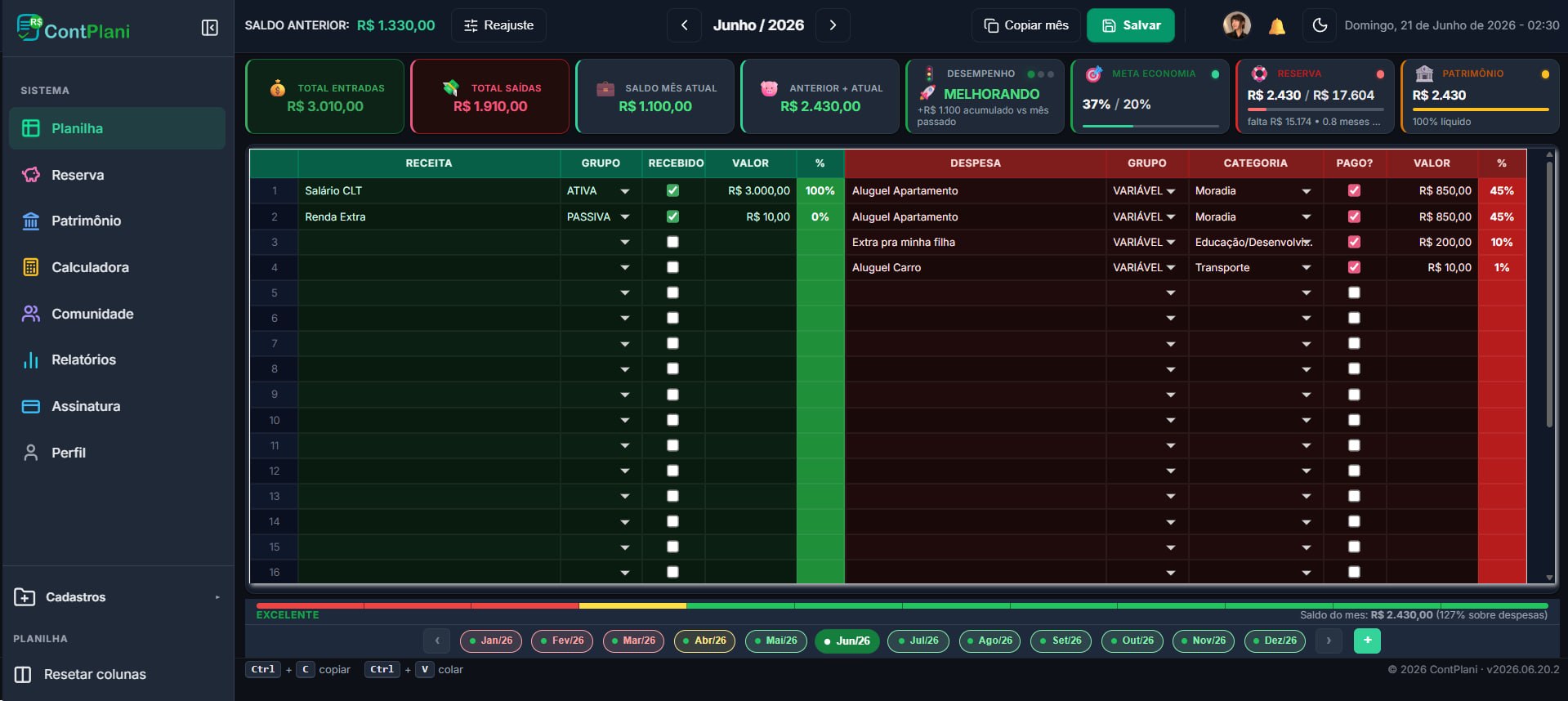Click the target icon in Meta Economia card
Screen dimensions: 1568x701
pos(1093,74)
